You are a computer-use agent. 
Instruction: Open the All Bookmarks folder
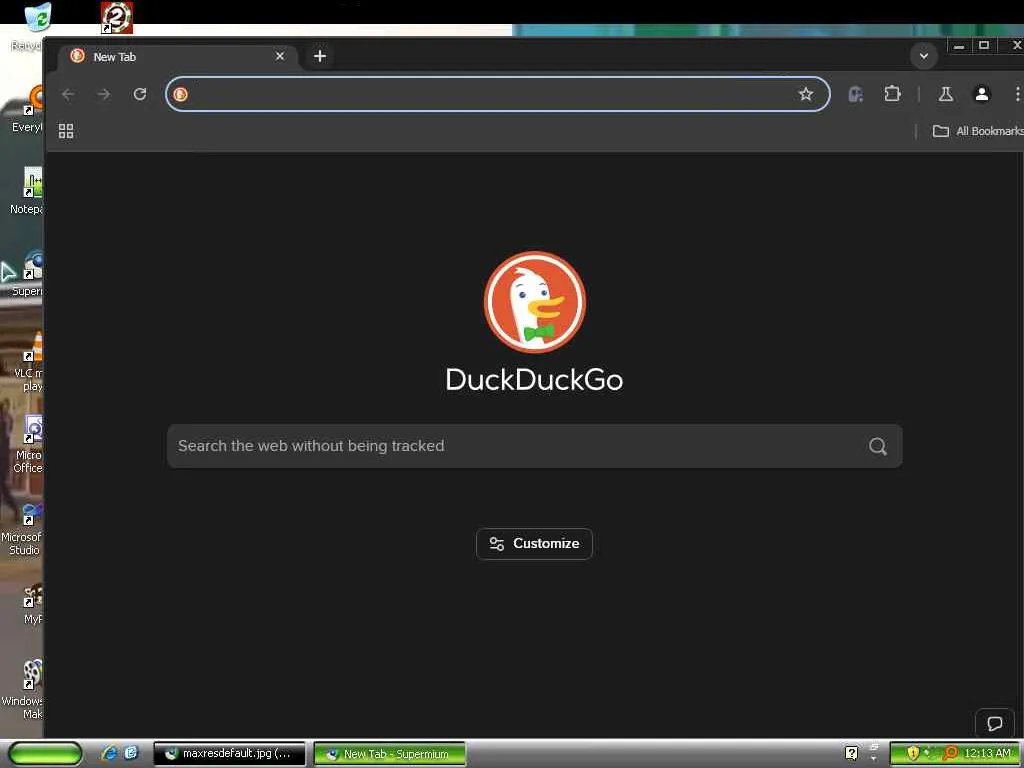tap(978, 131)
